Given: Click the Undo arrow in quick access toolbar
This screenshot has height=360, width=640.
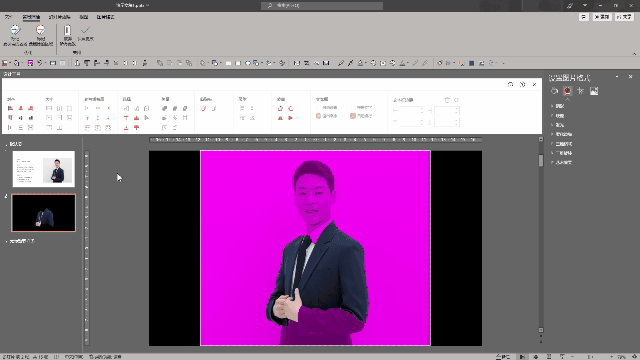Looking at the screenshot, I should click(x=40, y=63).
